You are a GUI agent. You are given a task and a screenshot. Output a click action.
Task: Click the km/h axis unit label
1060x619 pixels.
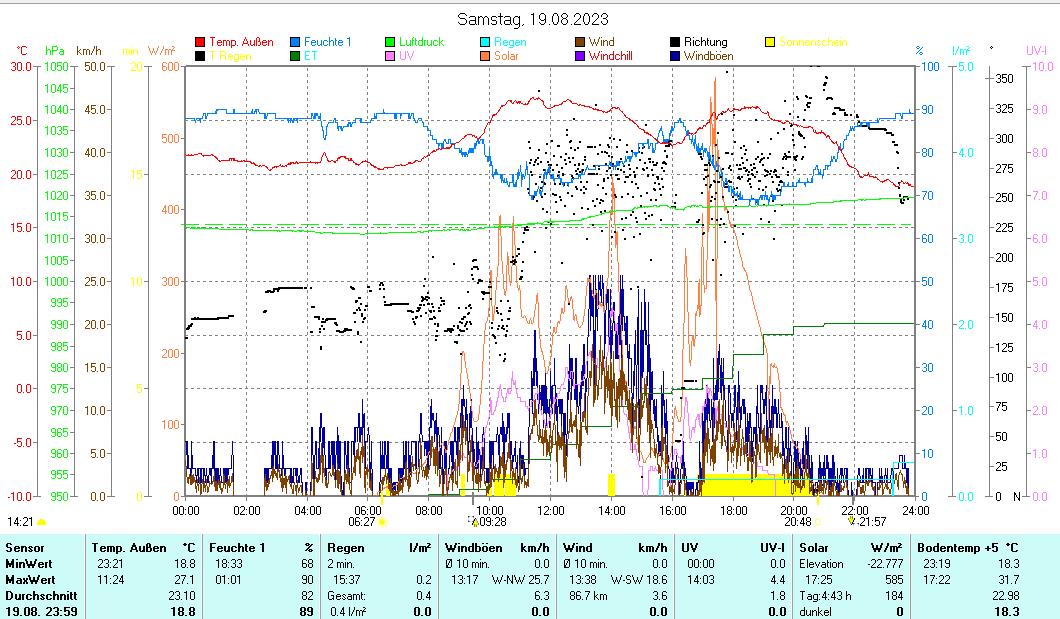coord(89,51)
